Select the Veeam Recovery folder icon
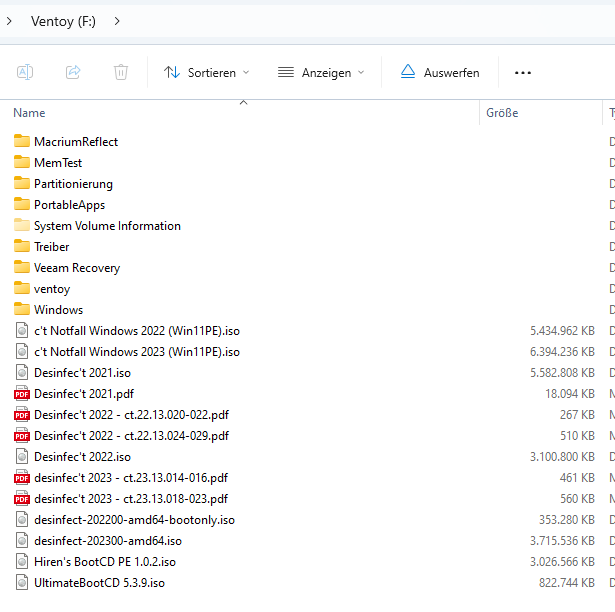 (x=22, y=267)
